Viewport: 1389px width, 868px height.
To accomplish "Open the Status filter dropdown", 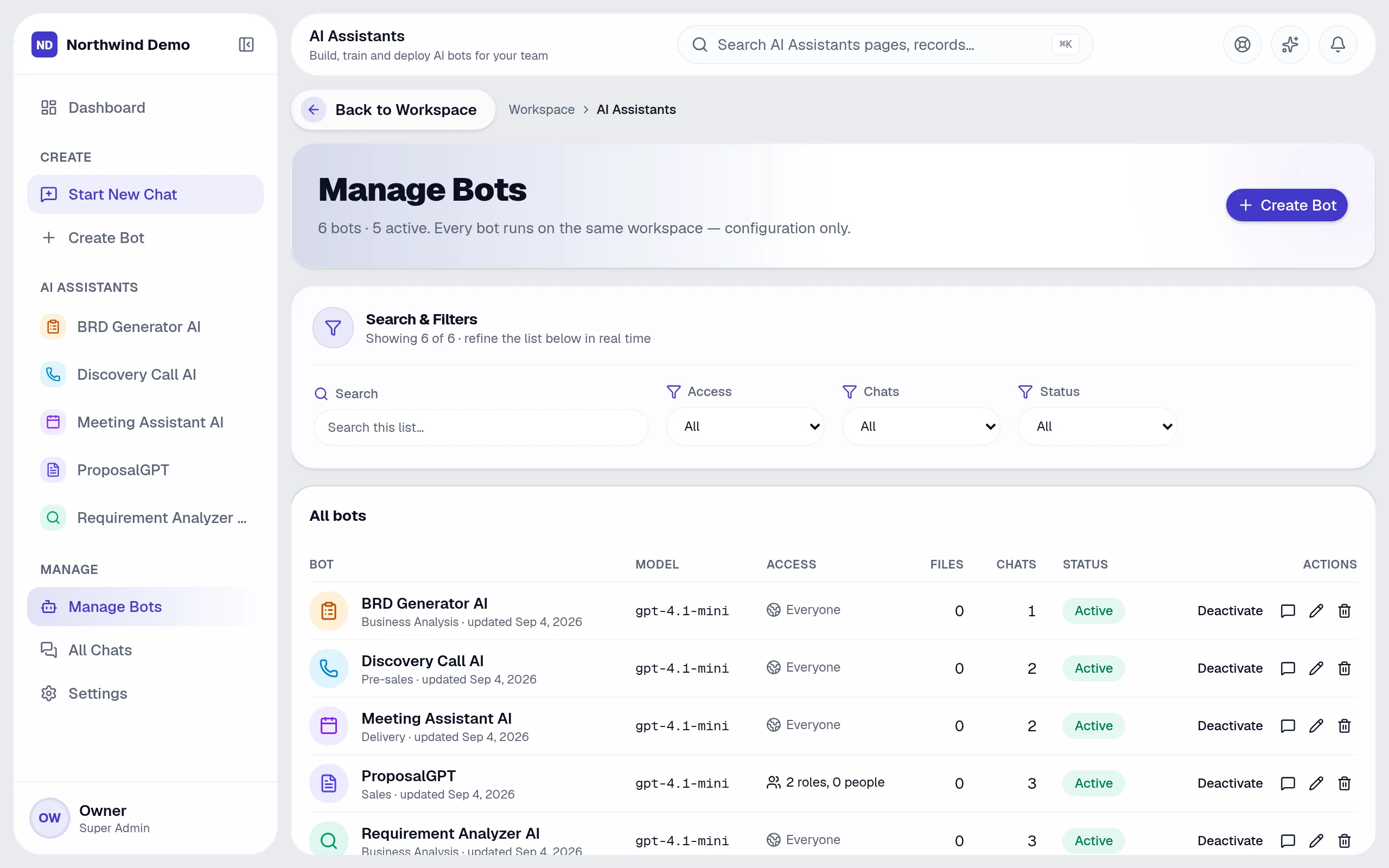I will pyautogui.click(x=1097, y=426).
